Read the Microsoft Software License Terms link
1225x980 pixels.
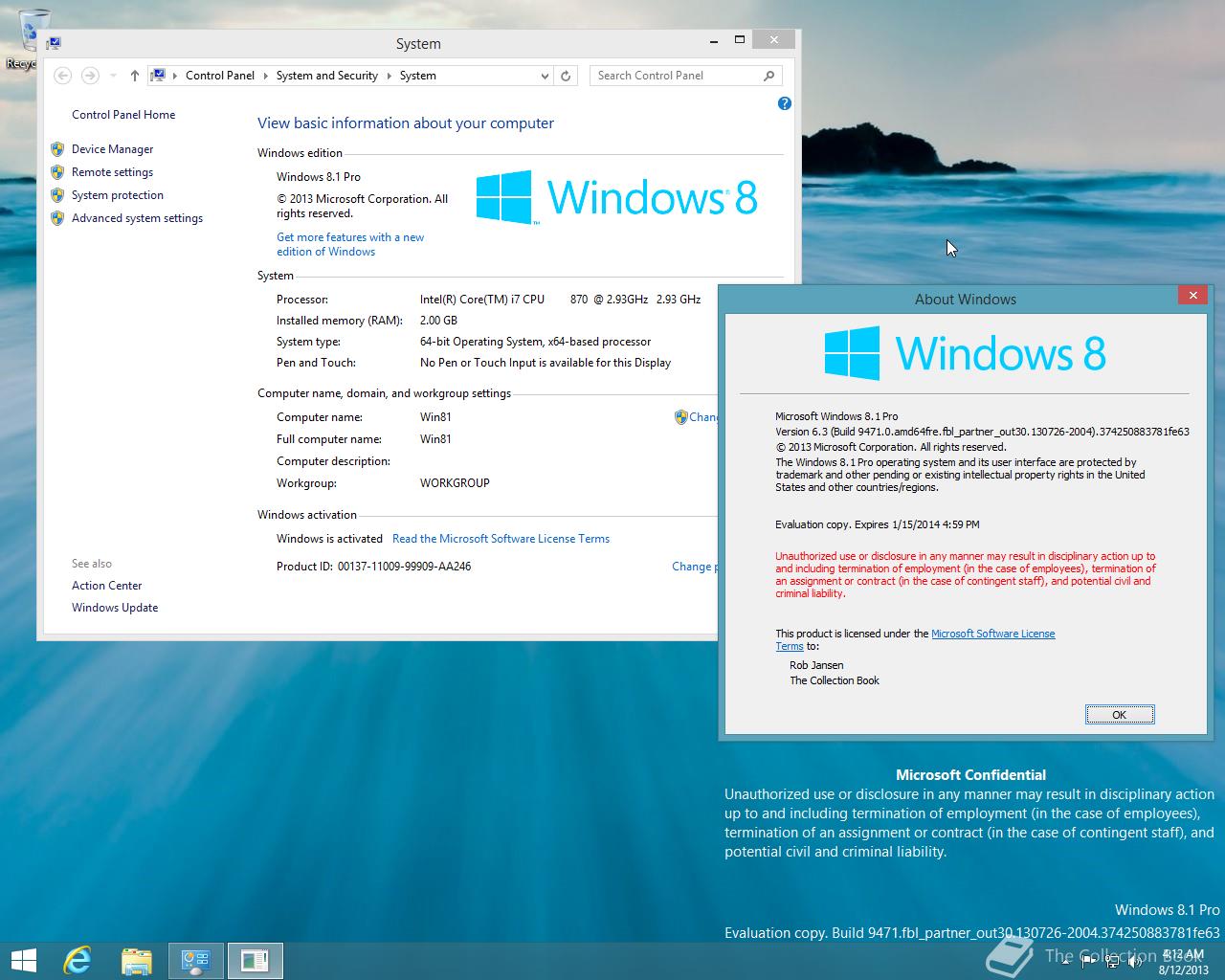click(x=501, y=539)
